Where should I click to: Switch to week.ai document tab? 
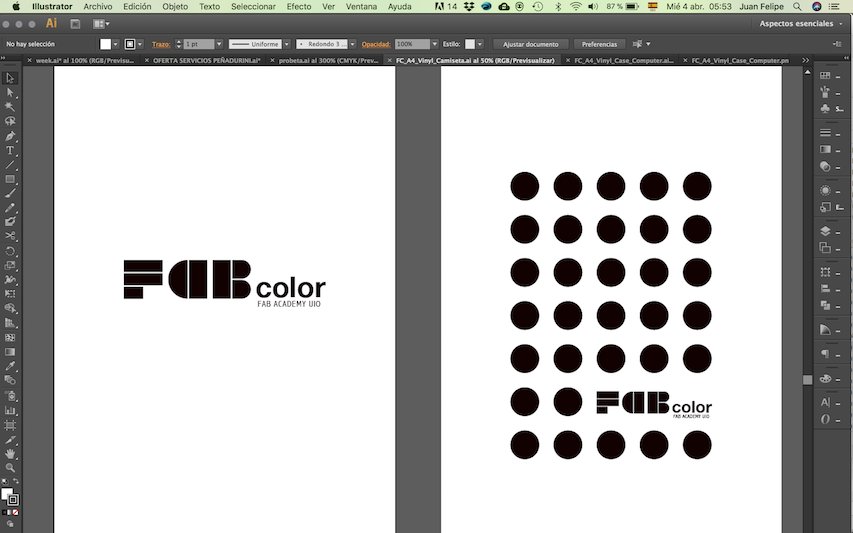click(x=84, y=60)
